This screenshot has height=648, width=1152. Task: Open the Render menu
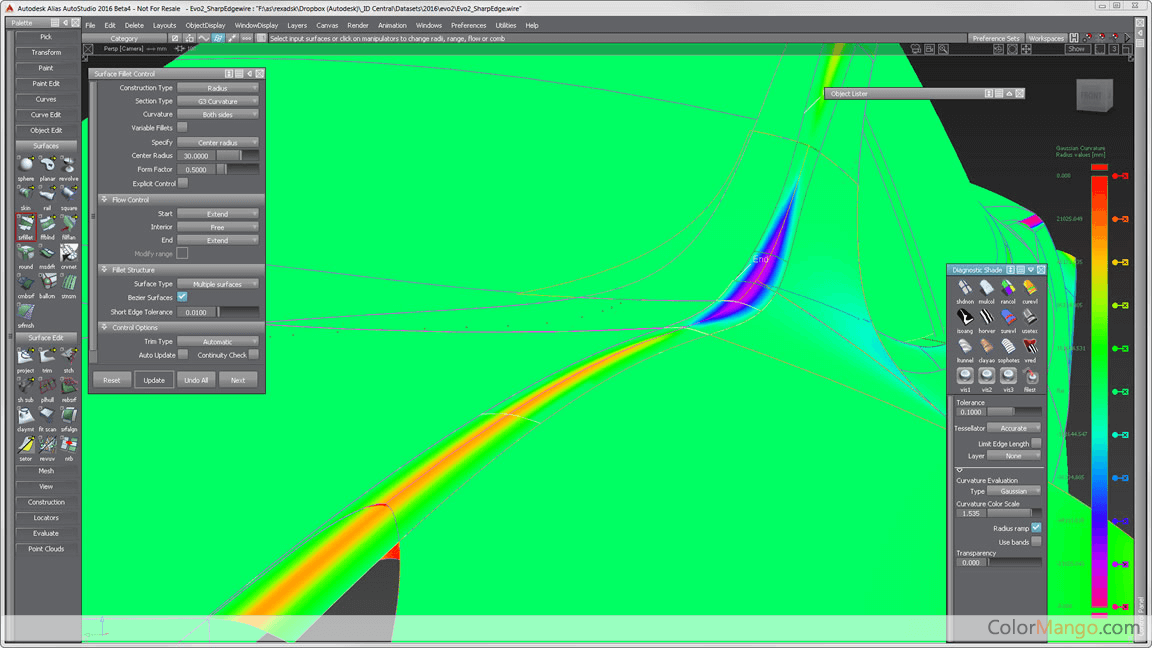click(358, 25)
